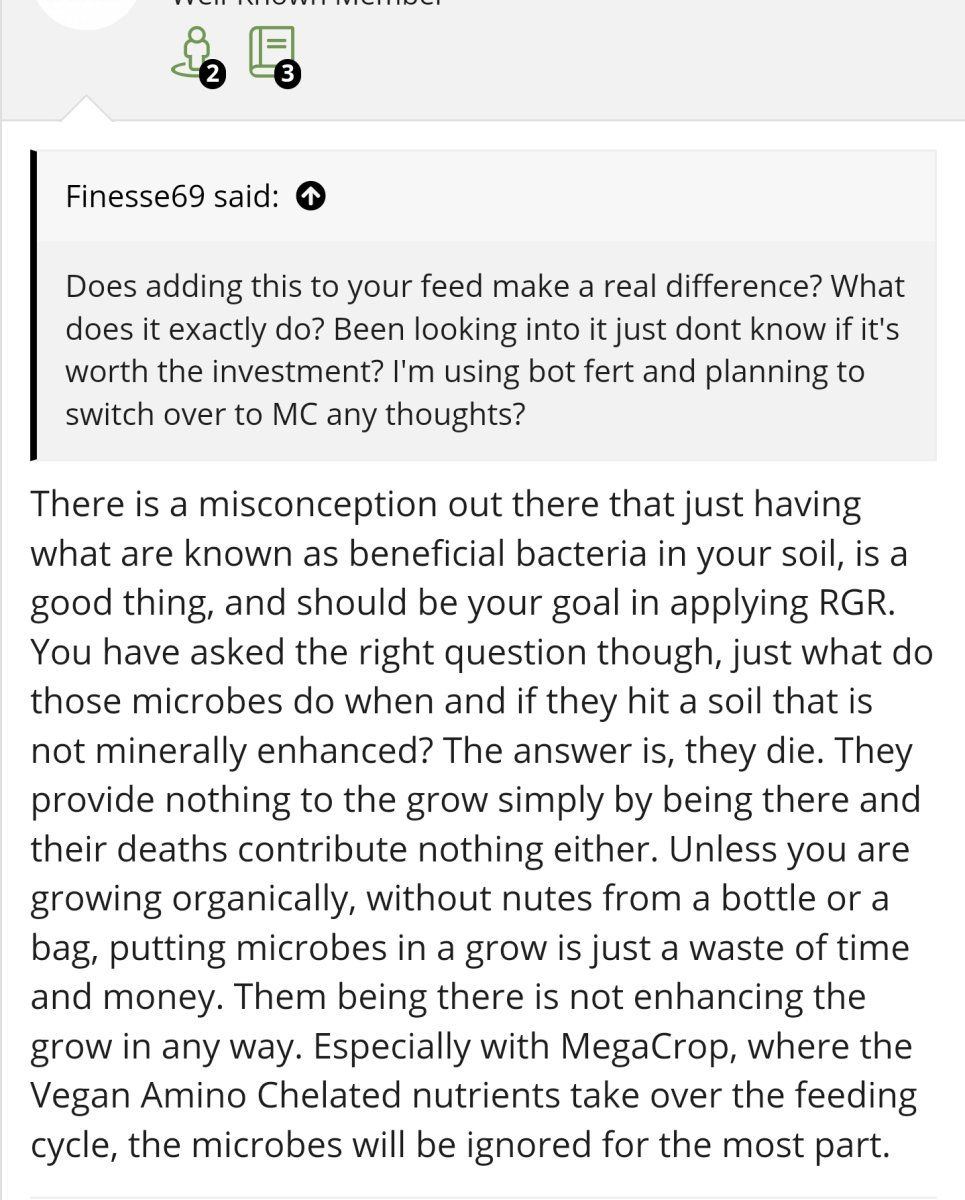
Task: Click the cropped Well-Known Member title text
Action: 308,3
